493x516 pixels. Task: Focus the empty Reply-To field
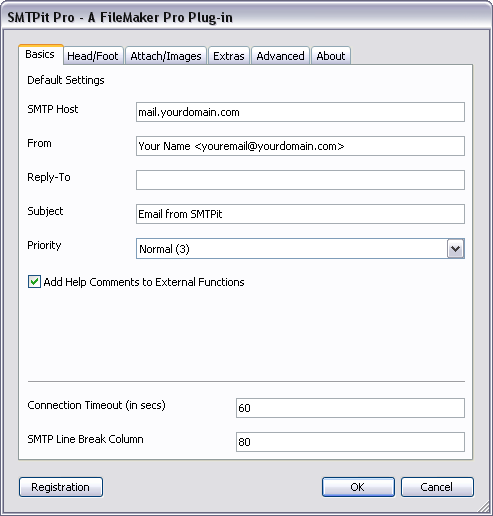click(x=300, y=180)
